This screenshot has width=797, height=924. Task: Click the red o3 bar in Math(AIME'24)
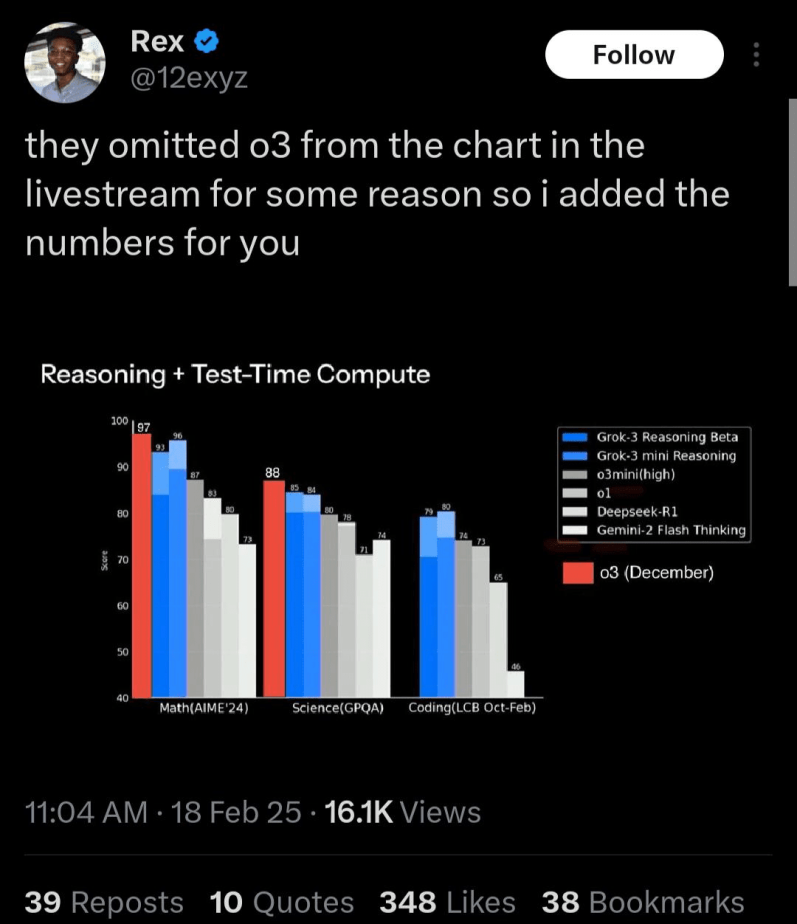click(x=142, y=565)
